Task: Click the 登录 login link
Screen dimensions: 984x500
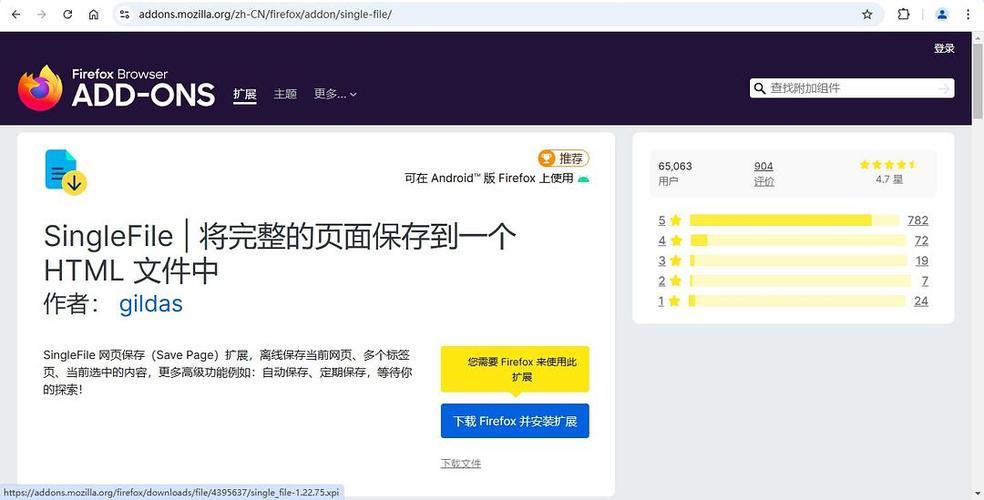Action: [x=944, y=48]
